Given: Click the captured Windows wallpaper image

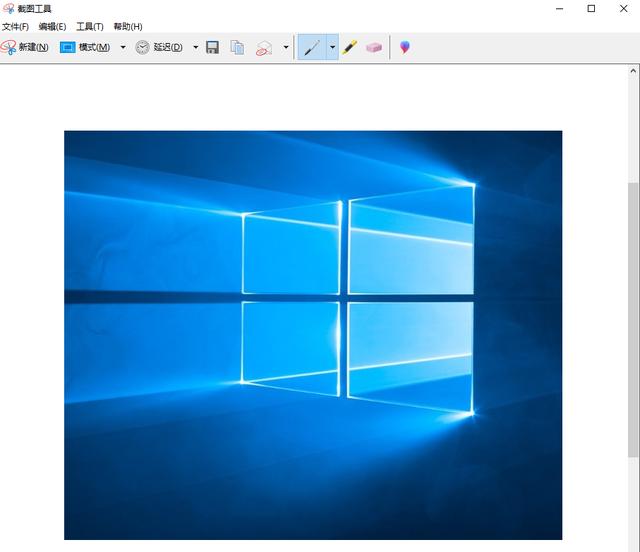Looking at the screenshot, I should tap(313, 335).
